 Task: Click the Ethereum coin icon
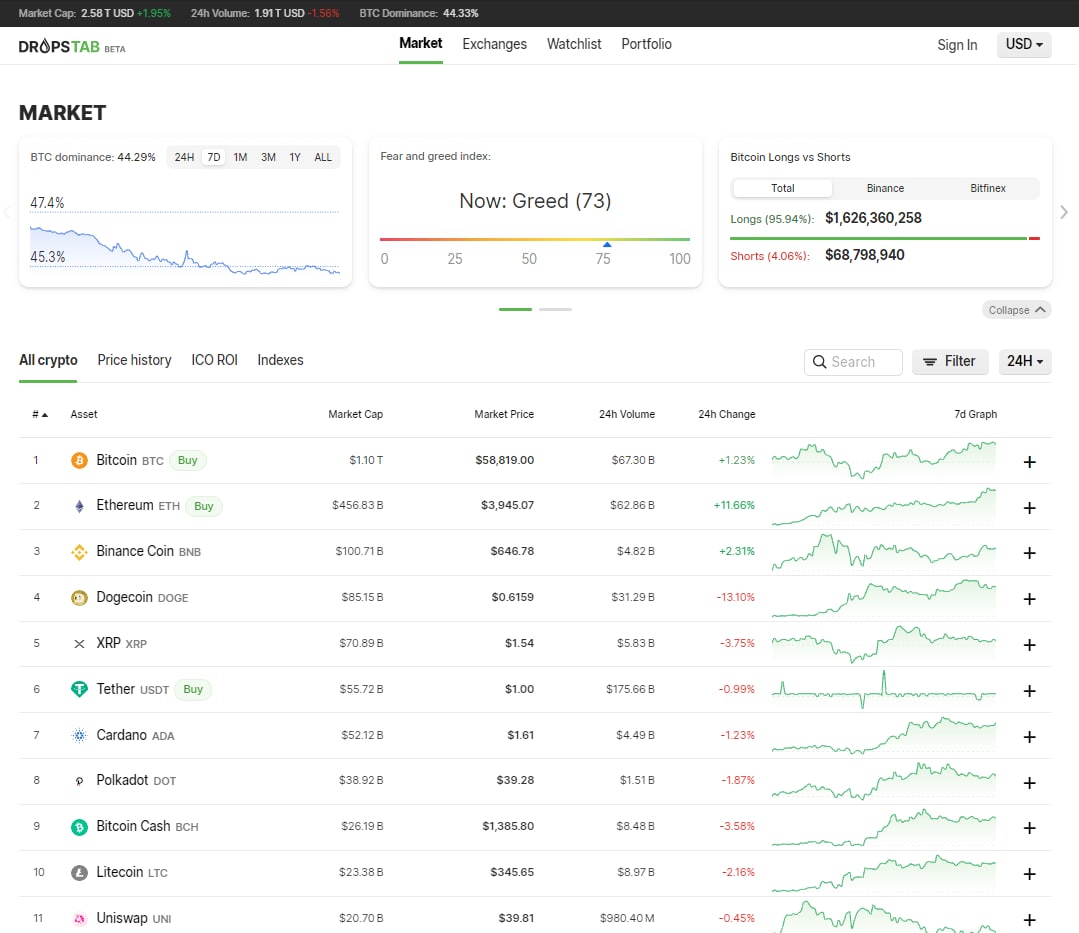tap(79, 506)
